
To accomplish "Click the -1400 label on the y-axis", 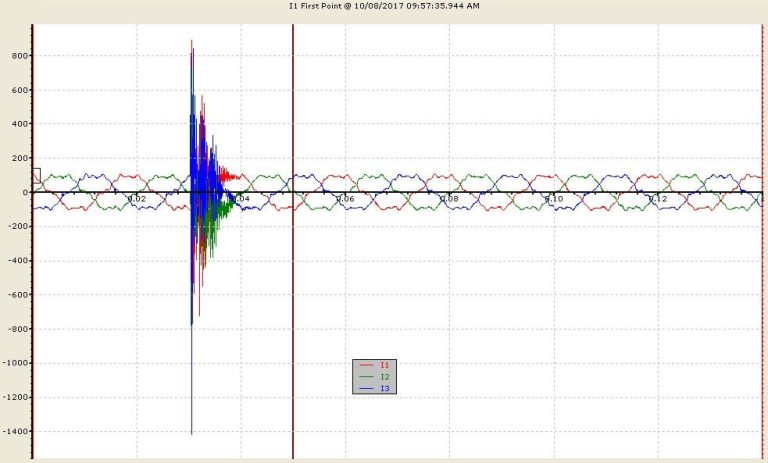I will [15, 431].
